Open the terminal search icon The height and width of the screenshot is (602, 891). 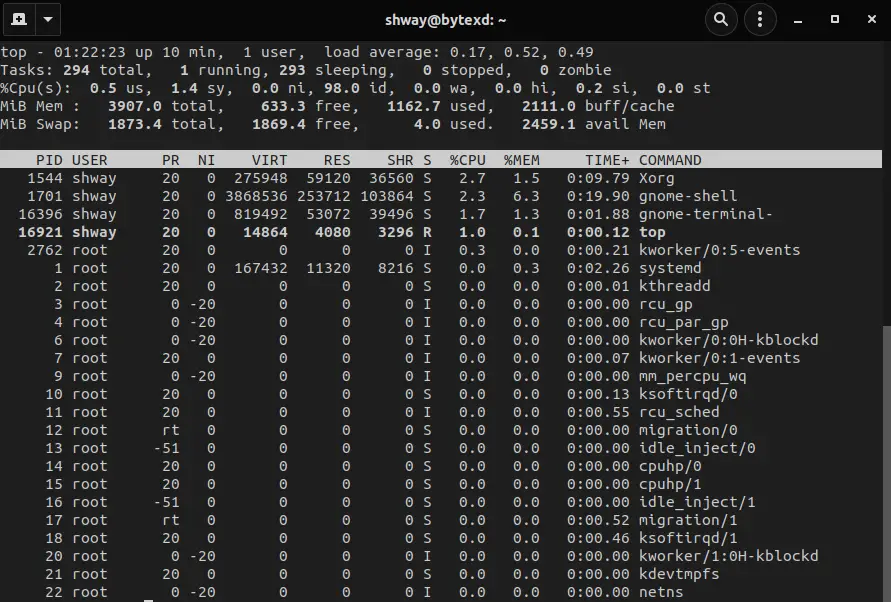click(x=721, y=19)
